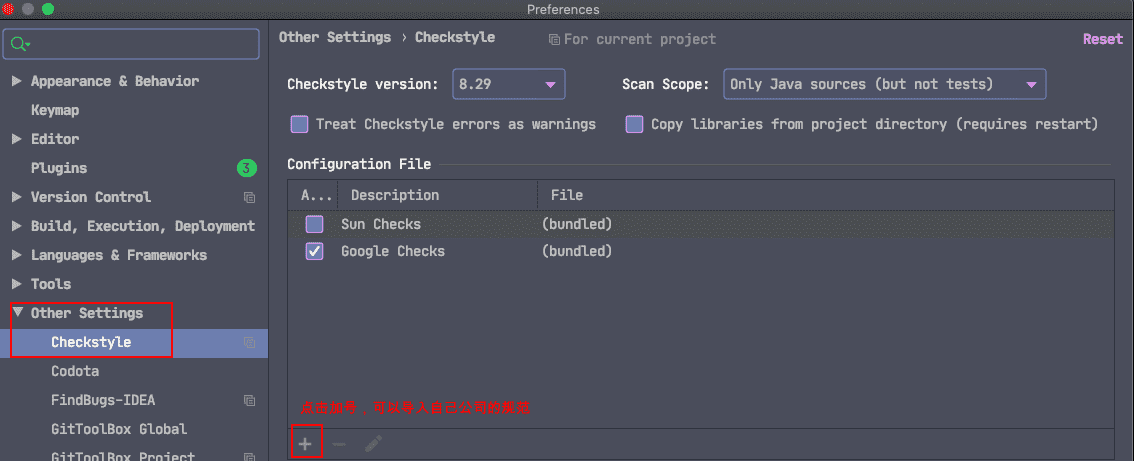The width and height of the screenshot is (1134, 461).
Task: Check Copy libraries from project directory
Action: click(x=634, y=124)
